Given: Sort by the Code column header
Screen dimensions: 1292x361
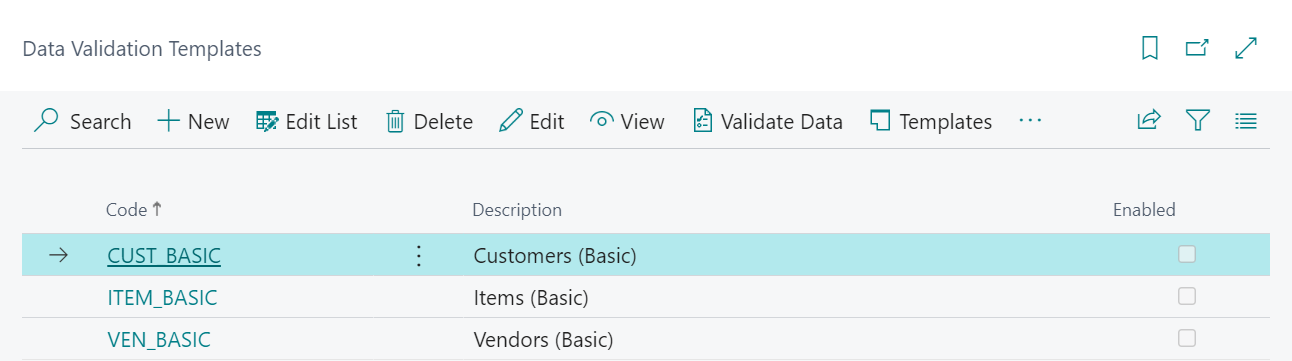Looking at the screenshot, I should tap(134, 210).
